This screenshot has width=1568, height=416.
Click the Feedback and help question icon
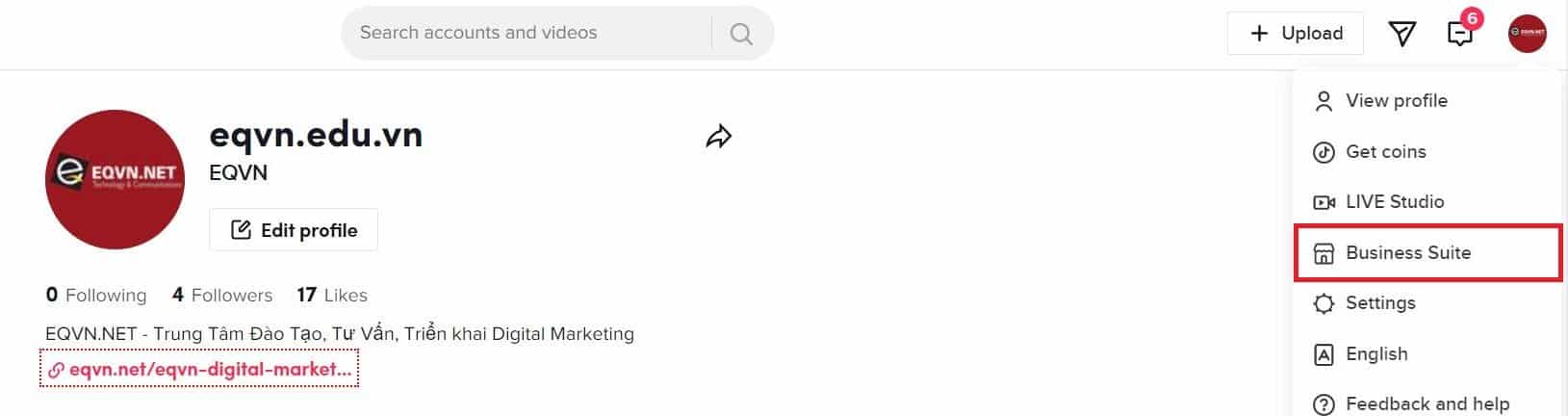pyautogui.click(x=1324, y=404)
